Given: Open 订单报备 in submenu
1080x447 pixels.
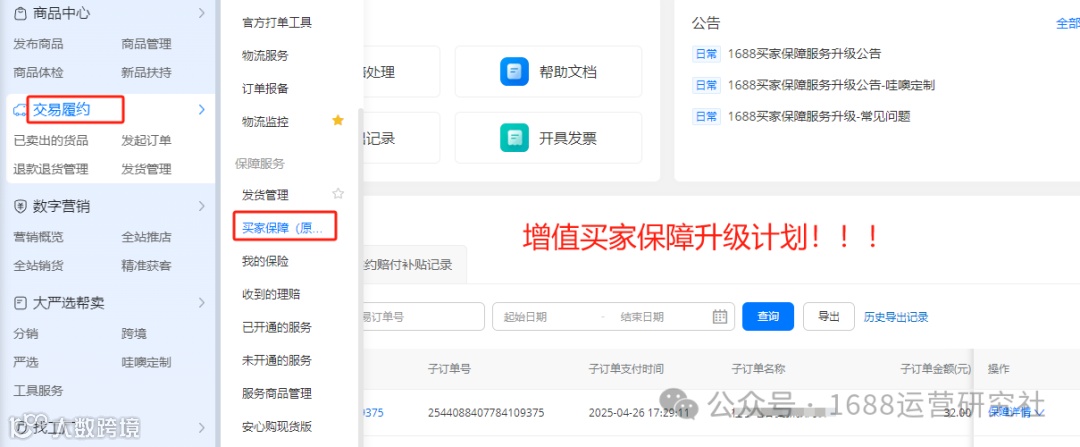Looking at the screenshot, I should [265, 89].
